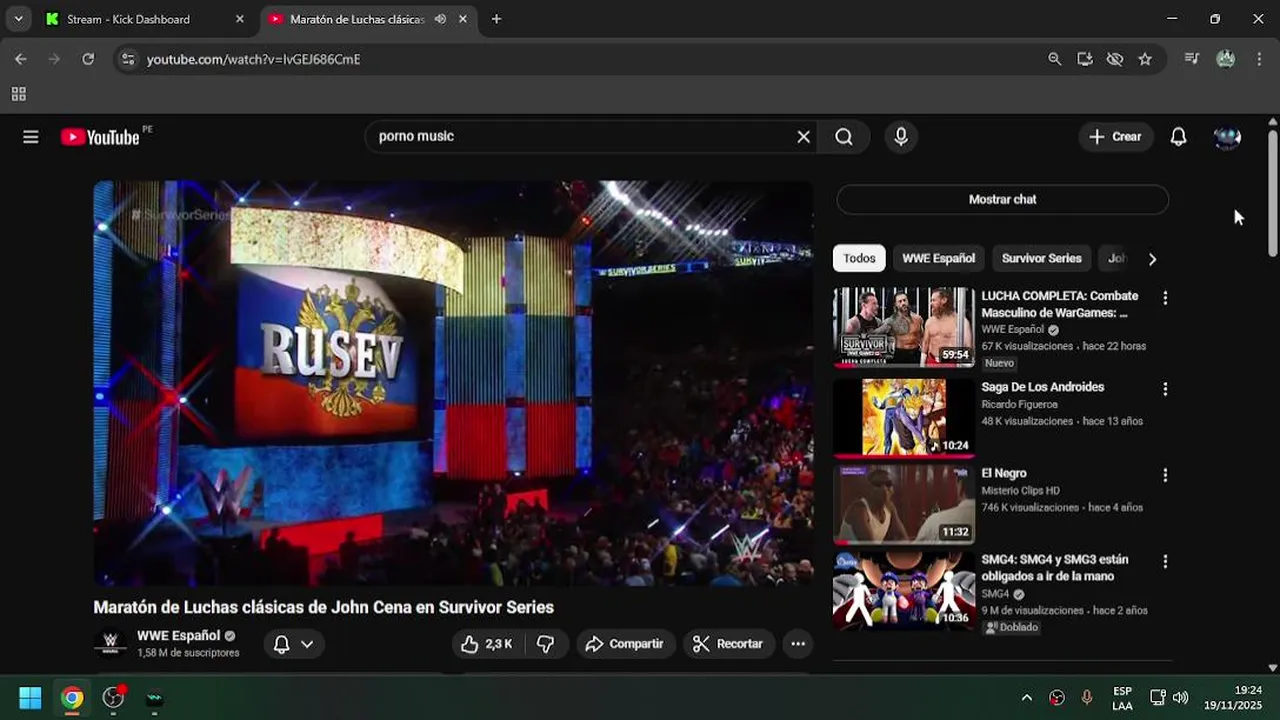The width and height of the screenshot is (1280, 720).
Task: Toggle microphone icon in system tray
Action: tap(1087, 698)
